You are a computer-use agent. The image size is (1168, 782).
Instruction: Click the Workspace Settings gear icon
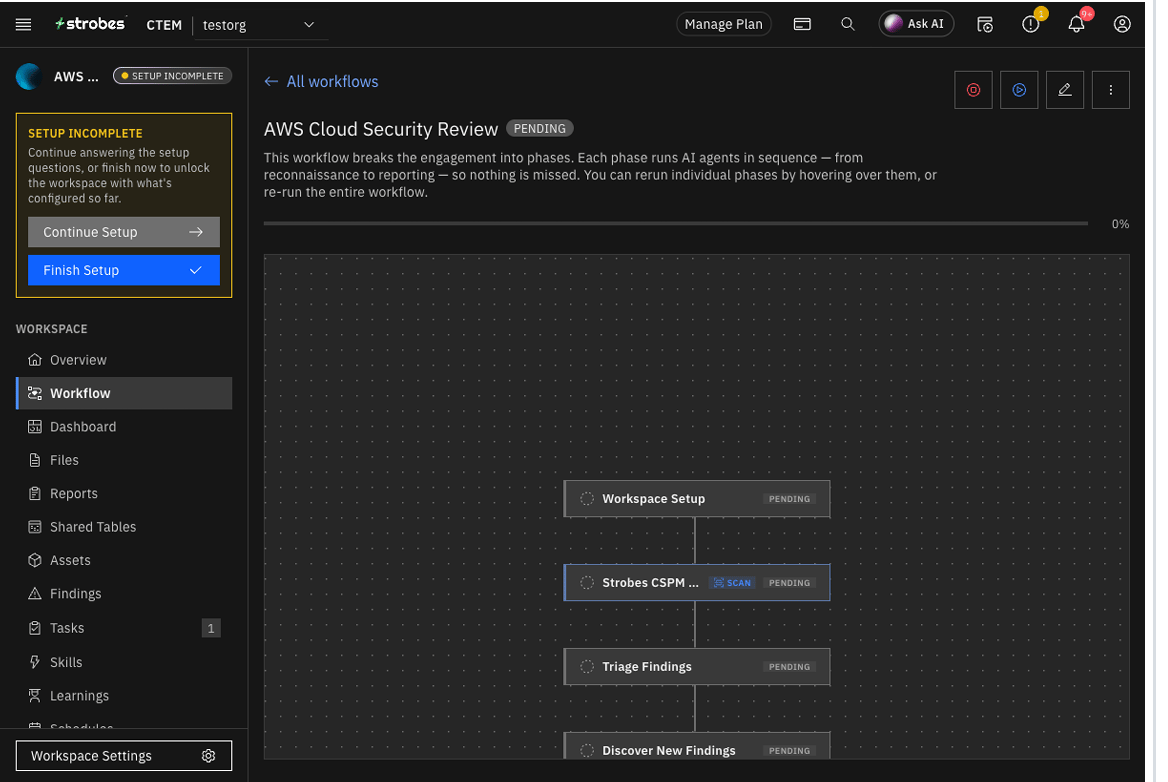pyautogui.click(x=209, y=756)
